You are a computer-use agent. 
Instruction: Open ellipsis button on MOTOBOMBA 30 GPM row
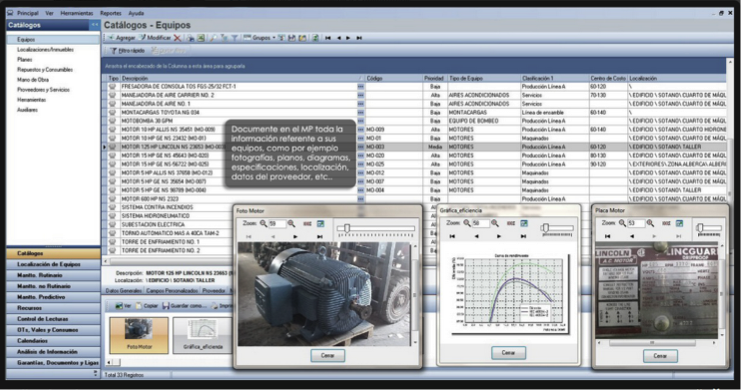[x=361, y=121]
